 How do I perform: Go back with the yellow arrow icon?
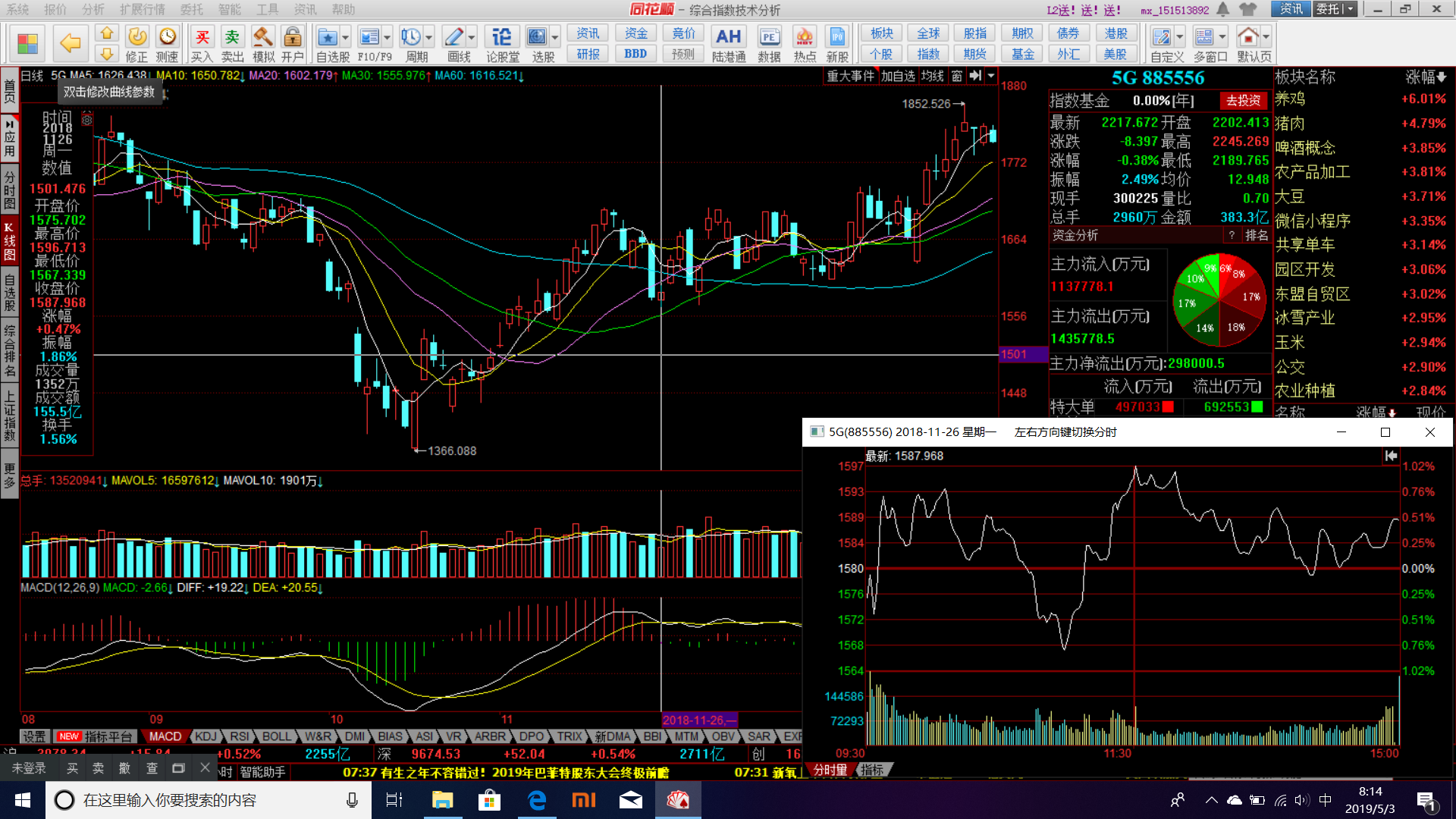tap(70, 43)
